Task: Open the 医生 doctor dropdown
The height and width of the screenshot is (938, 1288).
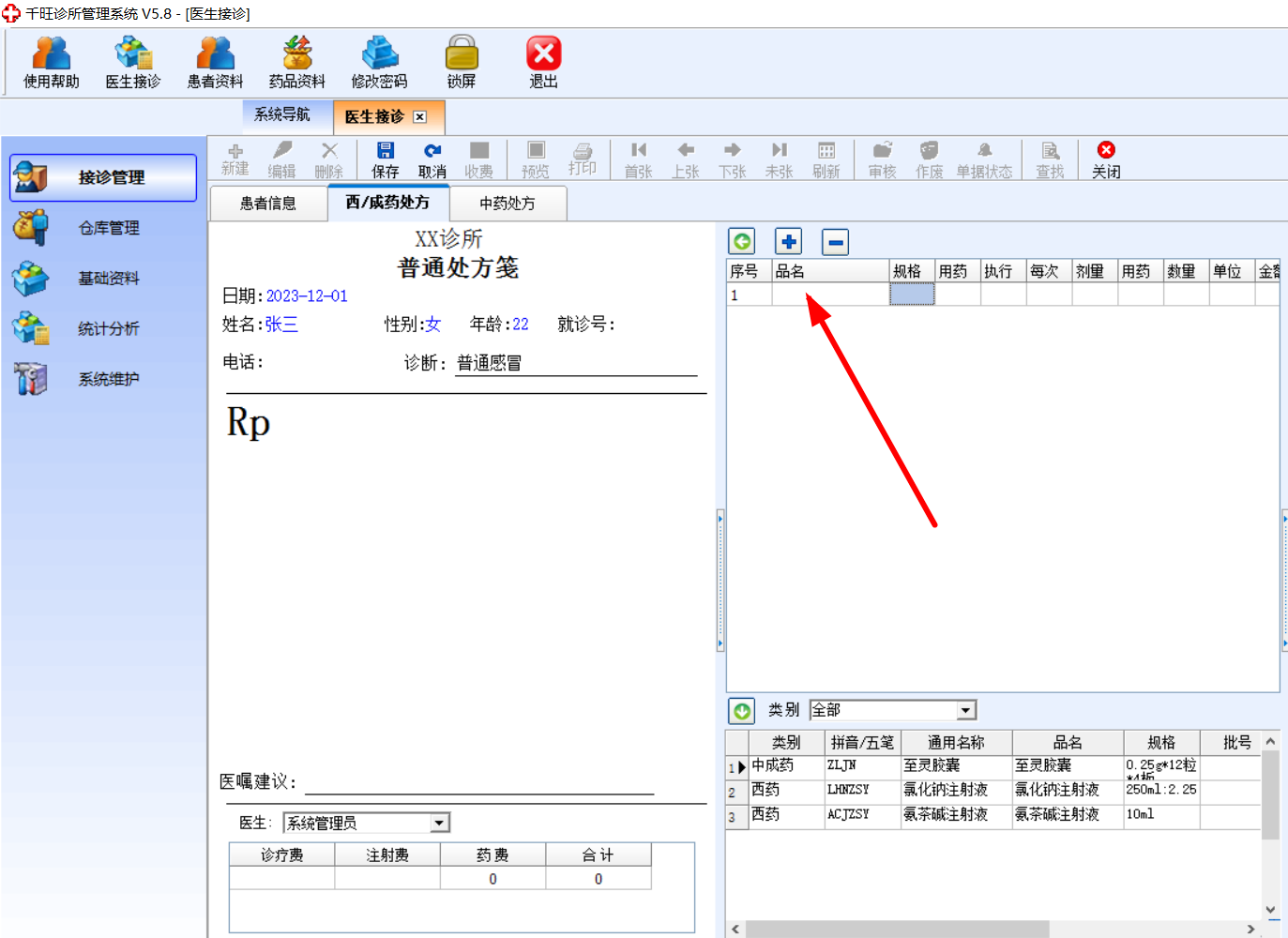Action: [439, 823]
